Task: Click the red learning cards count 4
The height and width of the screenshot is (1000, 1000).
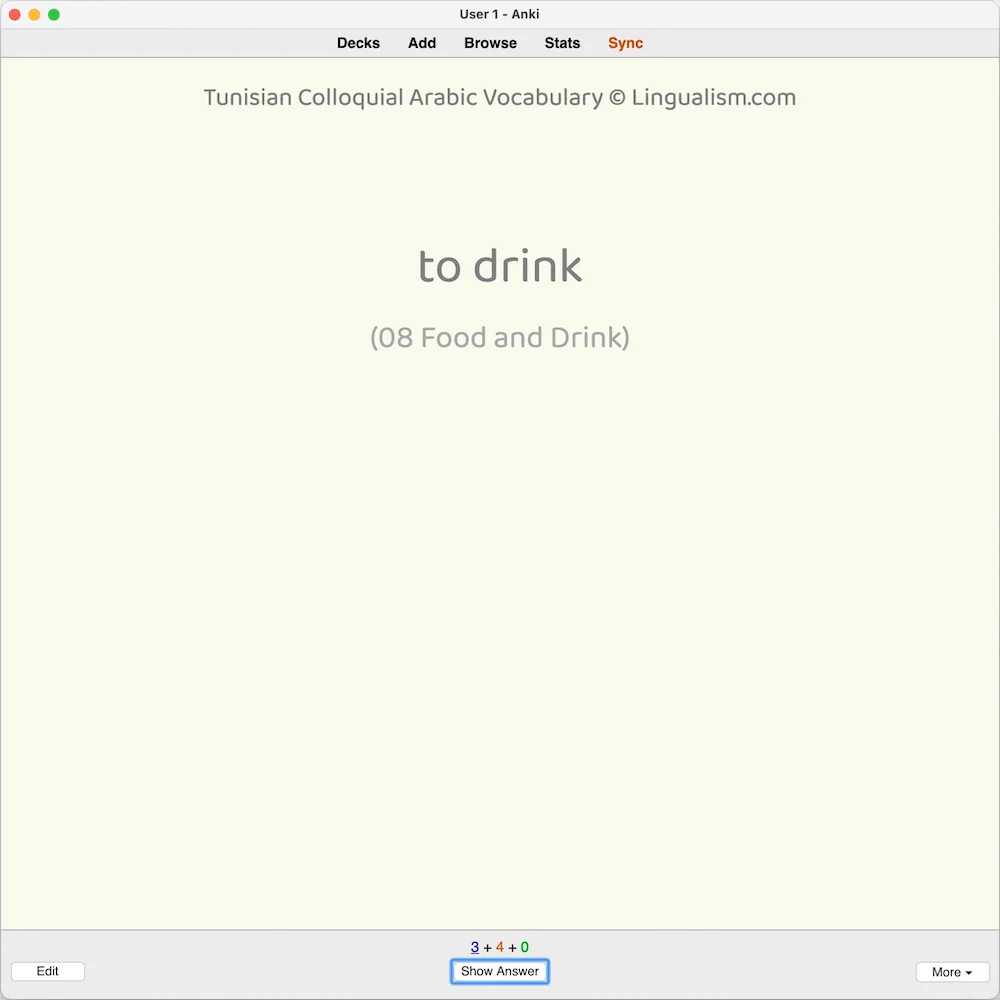Action: pos(499,947)
